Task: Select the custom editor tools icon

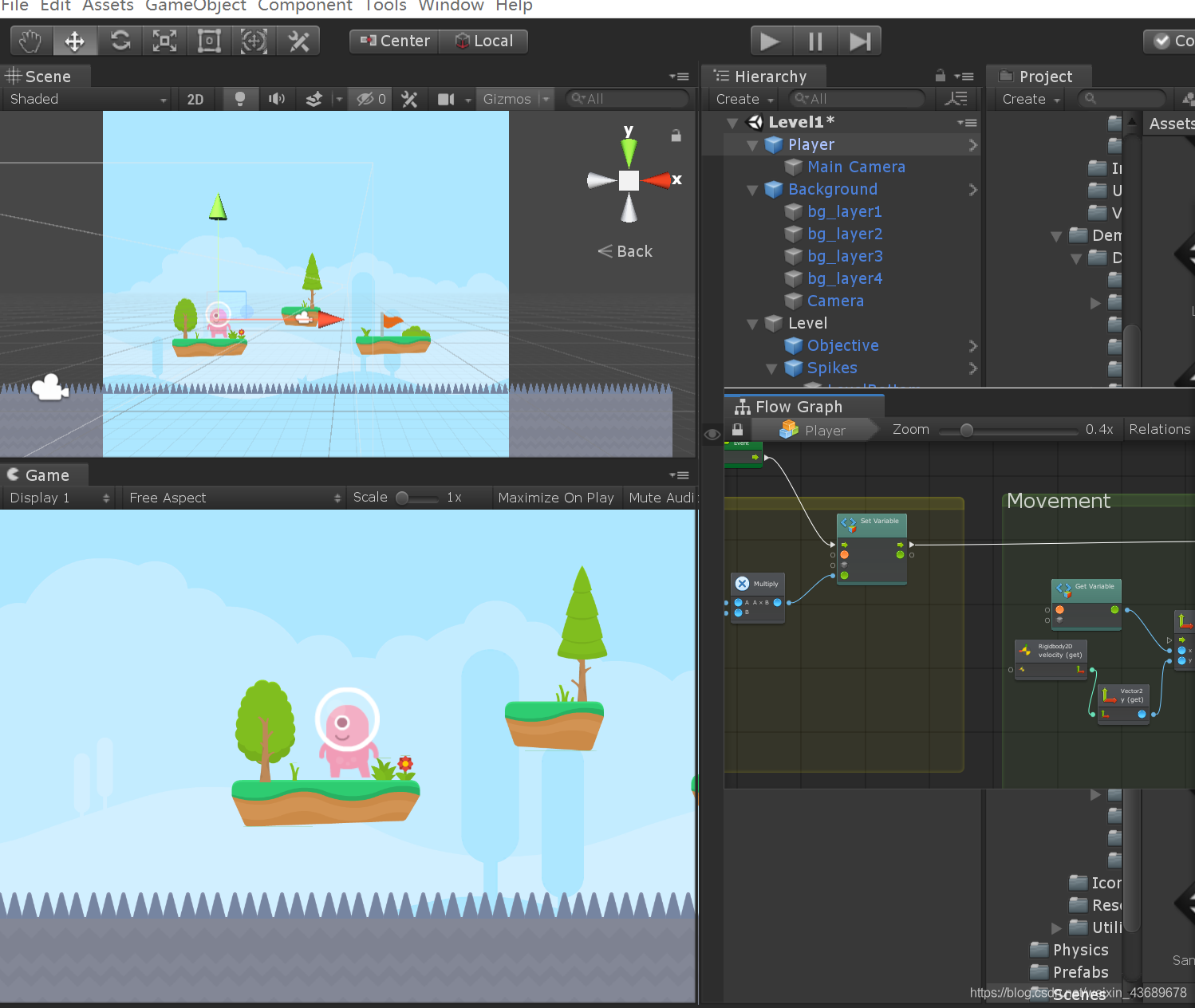Action: pos(298,41)
